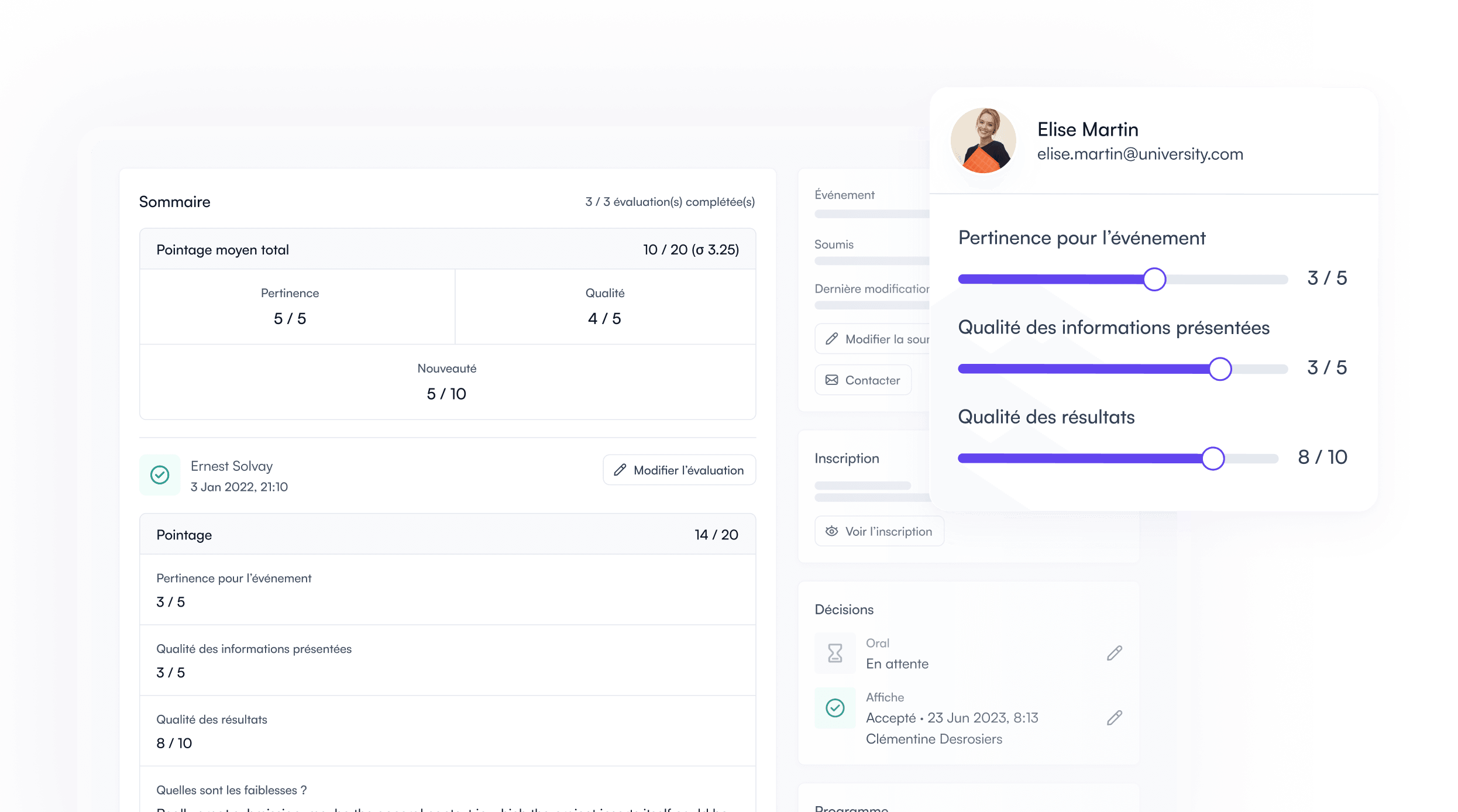Edit the Affiche decision with the pencil icon
Image resolution: width=1458 pixels, height=812 pixels.
pyautogui.click(x=1115, y=718)
